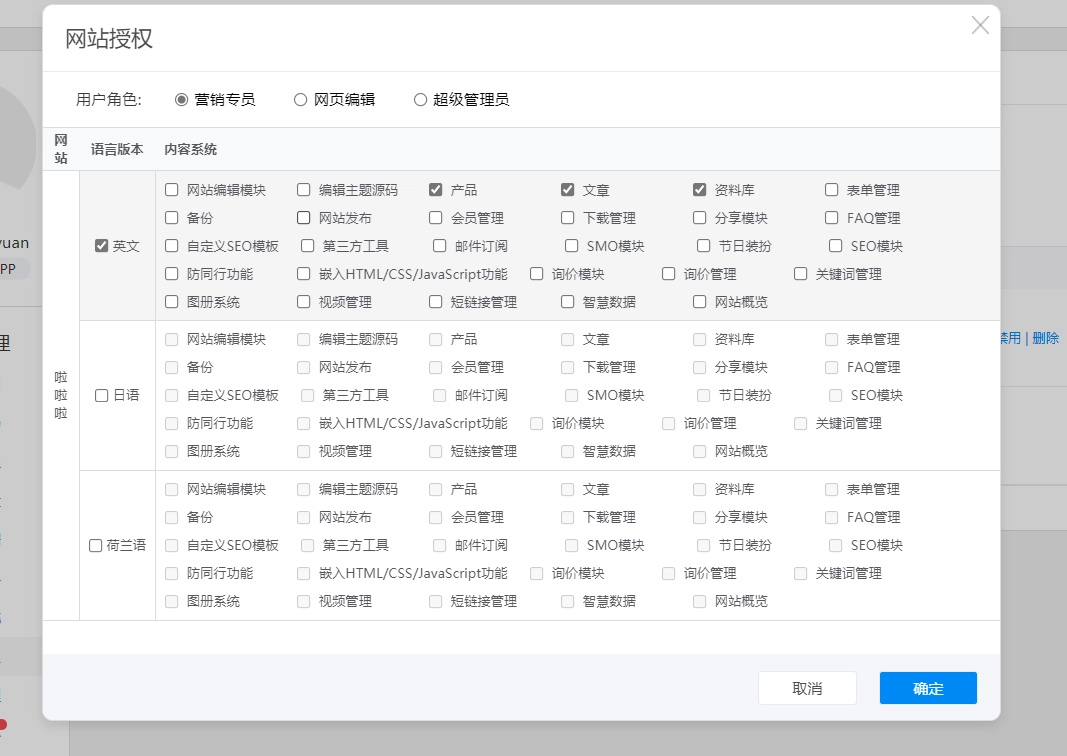Screen dimensions: 1067x756
Task: Tick 询价模块 in the 英文 section
Action: (x=537, y=274)
